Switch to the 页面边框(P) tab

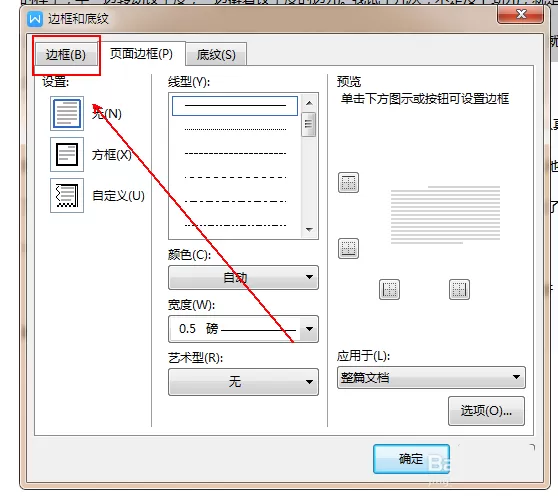point(141,54)
